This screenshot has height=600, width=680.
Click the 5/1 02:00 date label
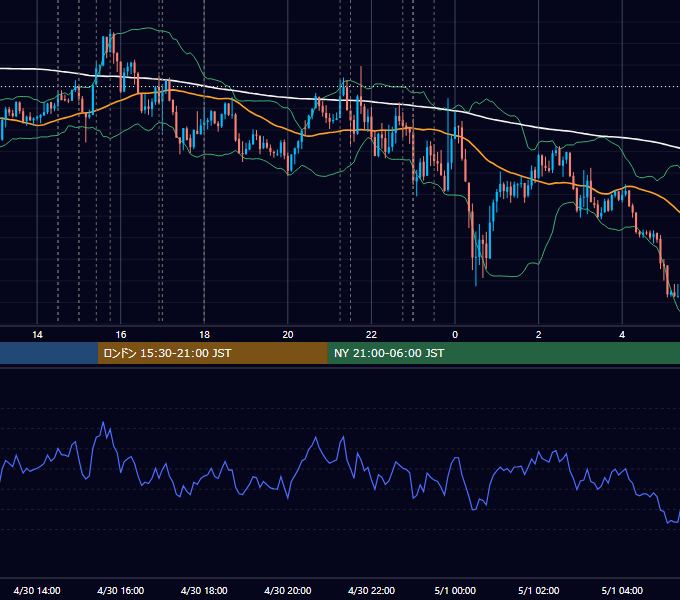pos(539,590)
